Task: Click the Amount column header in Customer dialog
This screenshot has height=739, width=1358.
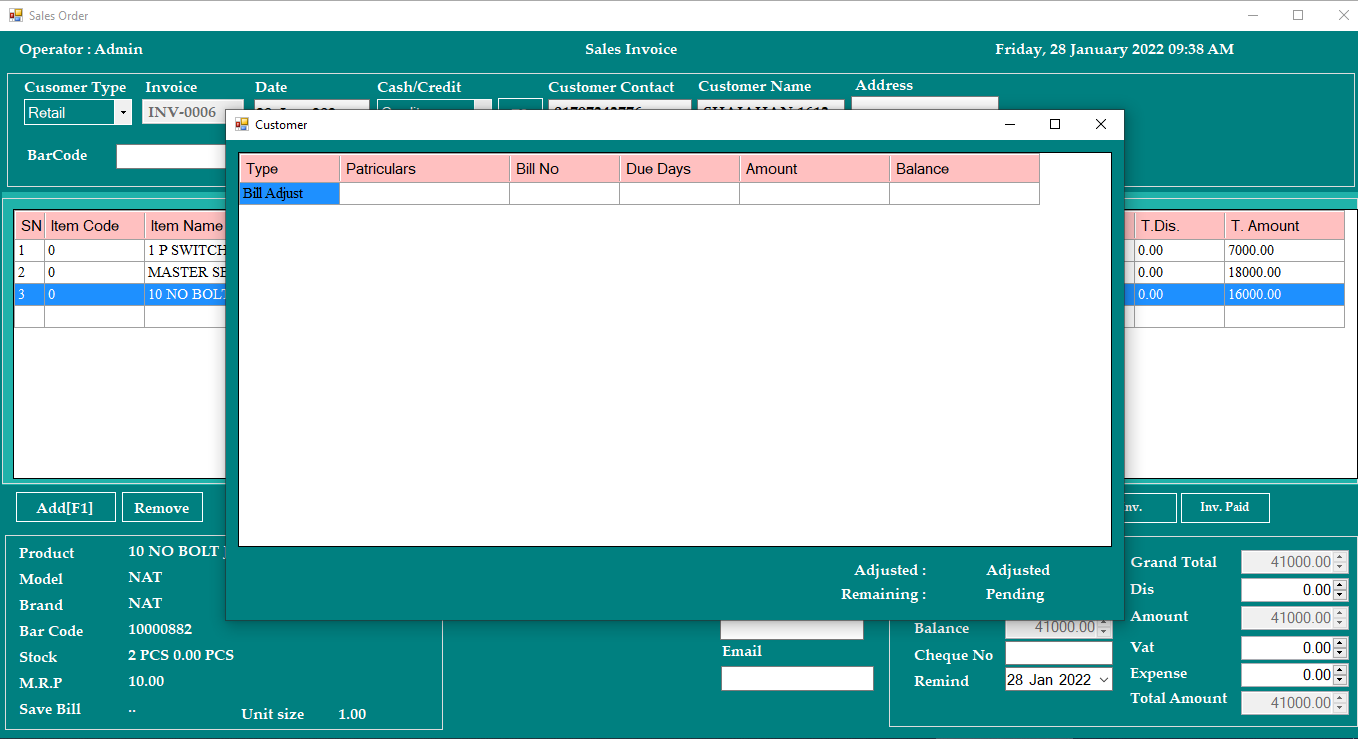Action: 813,168
